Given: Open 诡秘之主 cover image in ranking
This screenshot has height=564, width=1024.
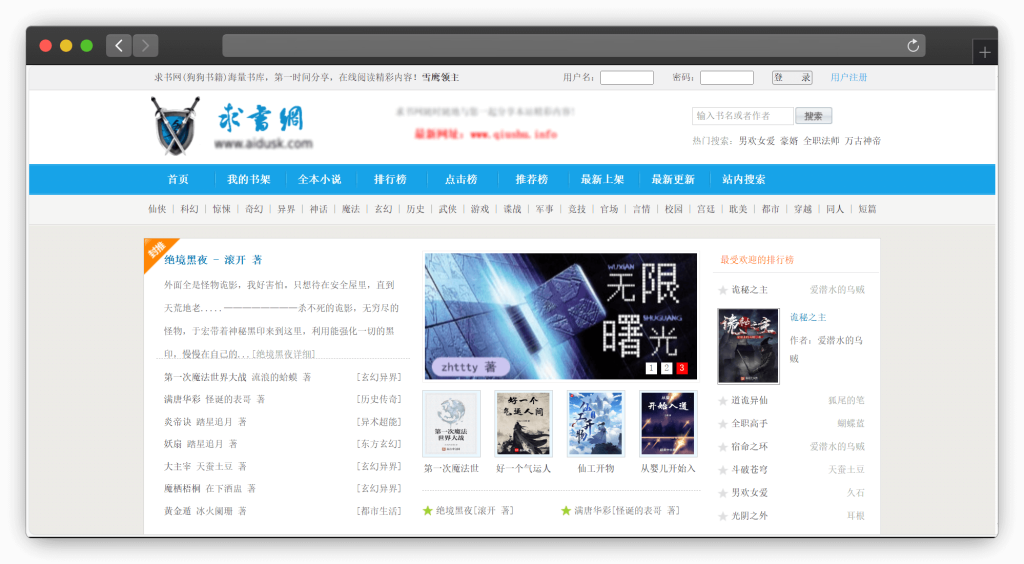Looking at the screenshot, I should click(x=748, y=346).
